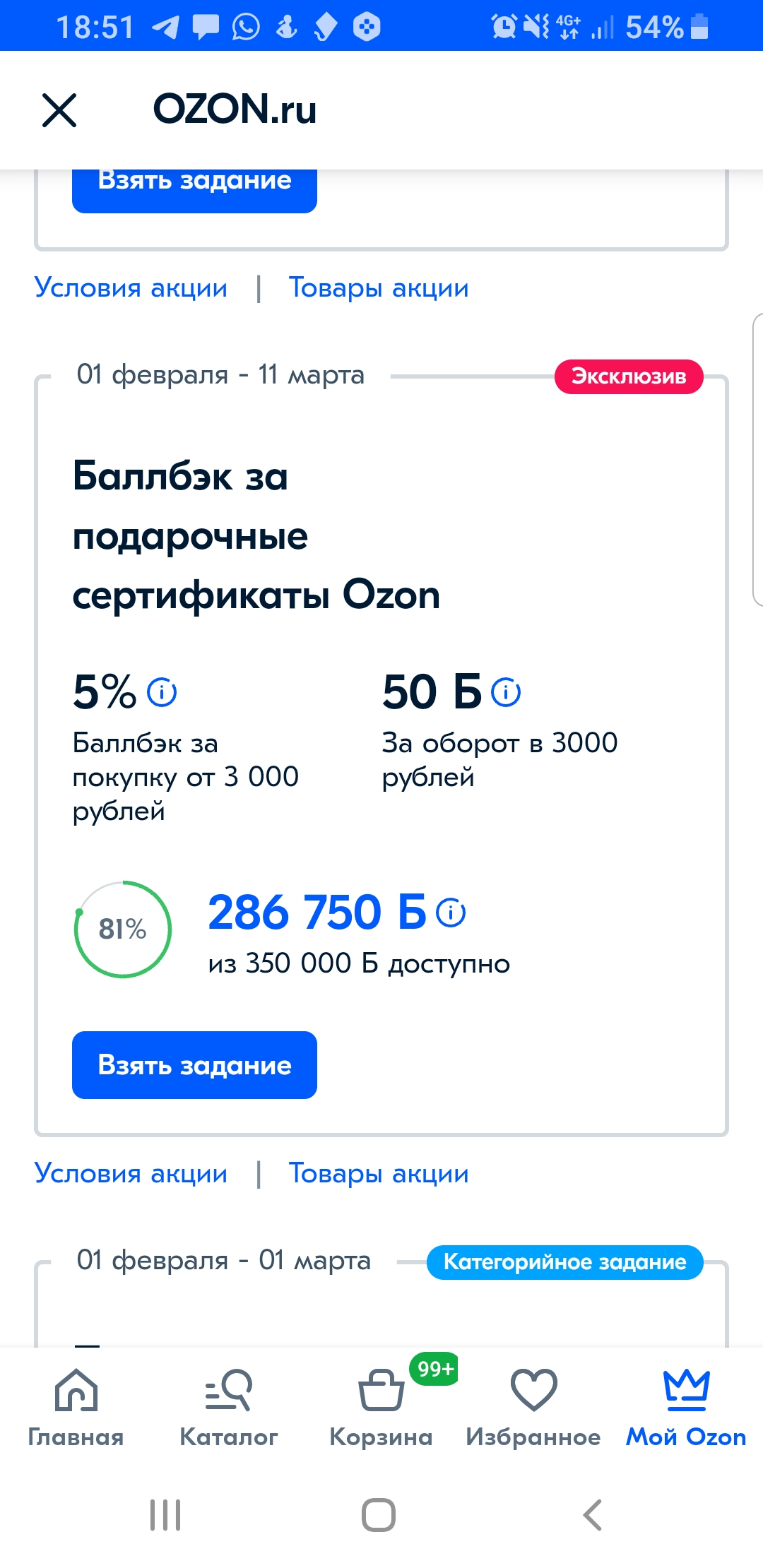The height and width of the screenshot is (1568, 763).
Task: Click the 81% circular progress indicator
Action: pos(123,929)
